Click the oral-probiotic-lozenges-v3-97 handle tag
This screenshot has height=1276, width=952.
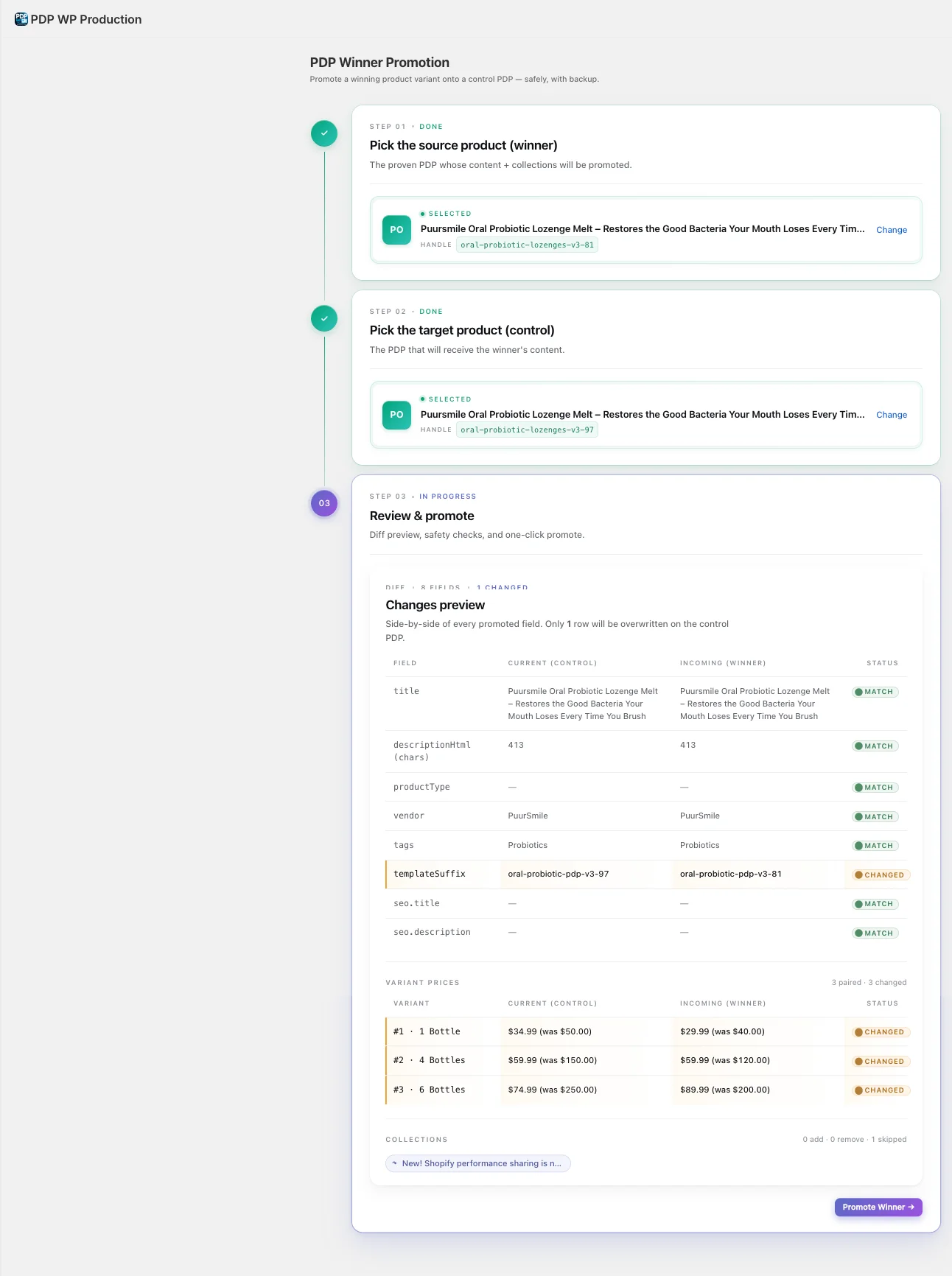[x=527, y=430]
